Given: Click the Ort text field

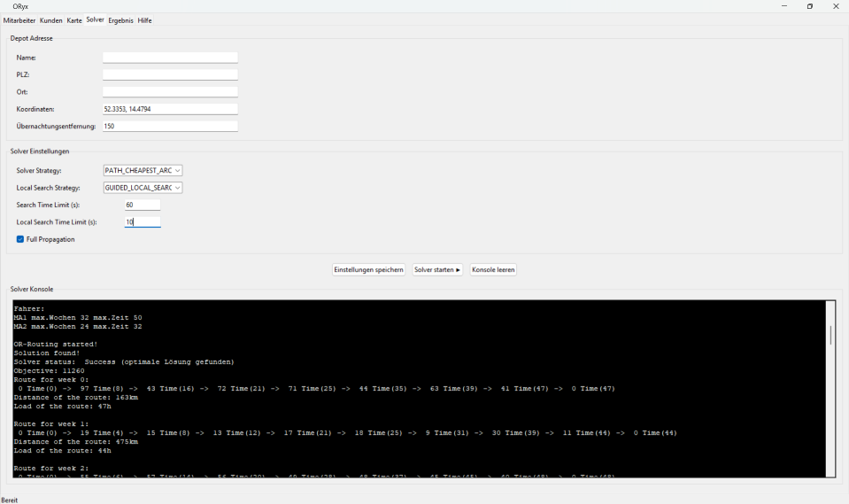Looking at the screenshot, I should (x=170, y=92).
